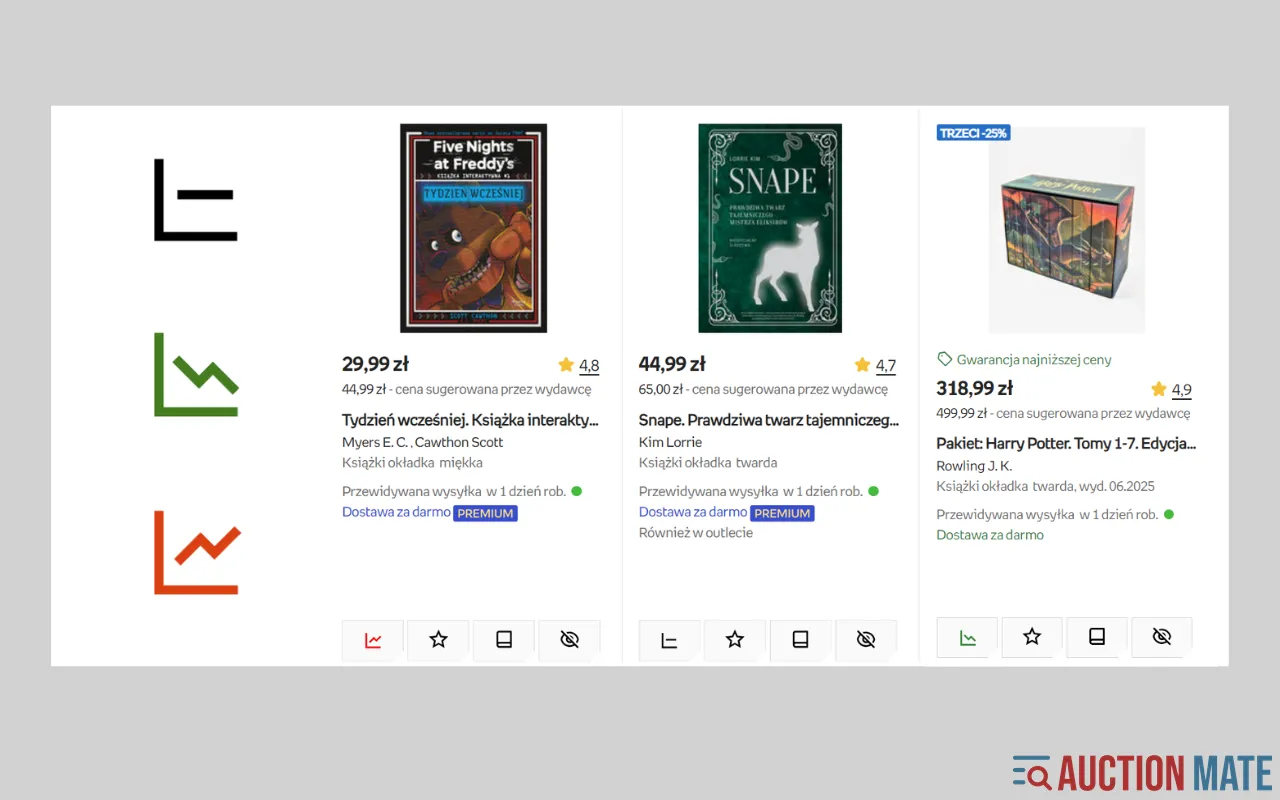Click the Five Nights at Freddy's cover image
1280x800 pixels.
(x=473, y=228)
